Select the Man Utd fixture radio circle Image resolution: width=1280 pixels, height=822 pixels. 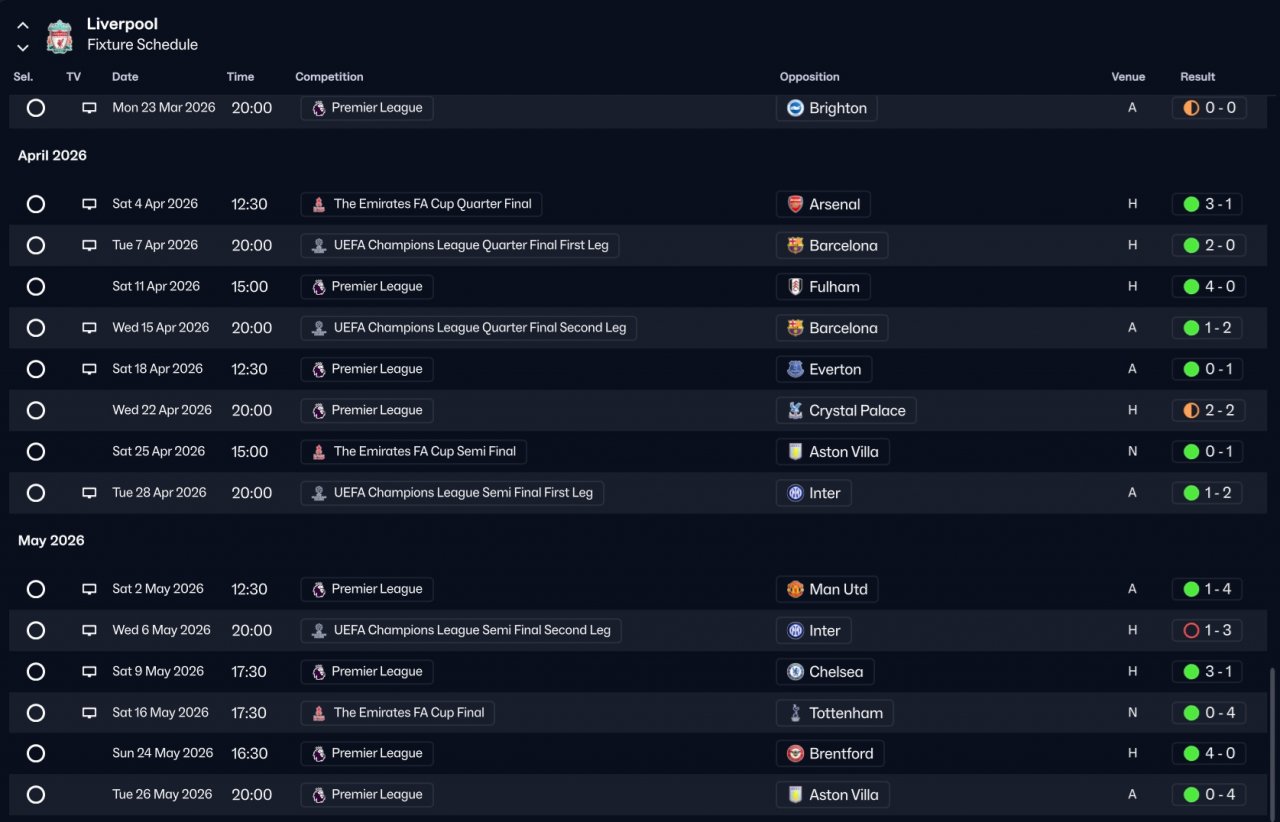(36, 589)
